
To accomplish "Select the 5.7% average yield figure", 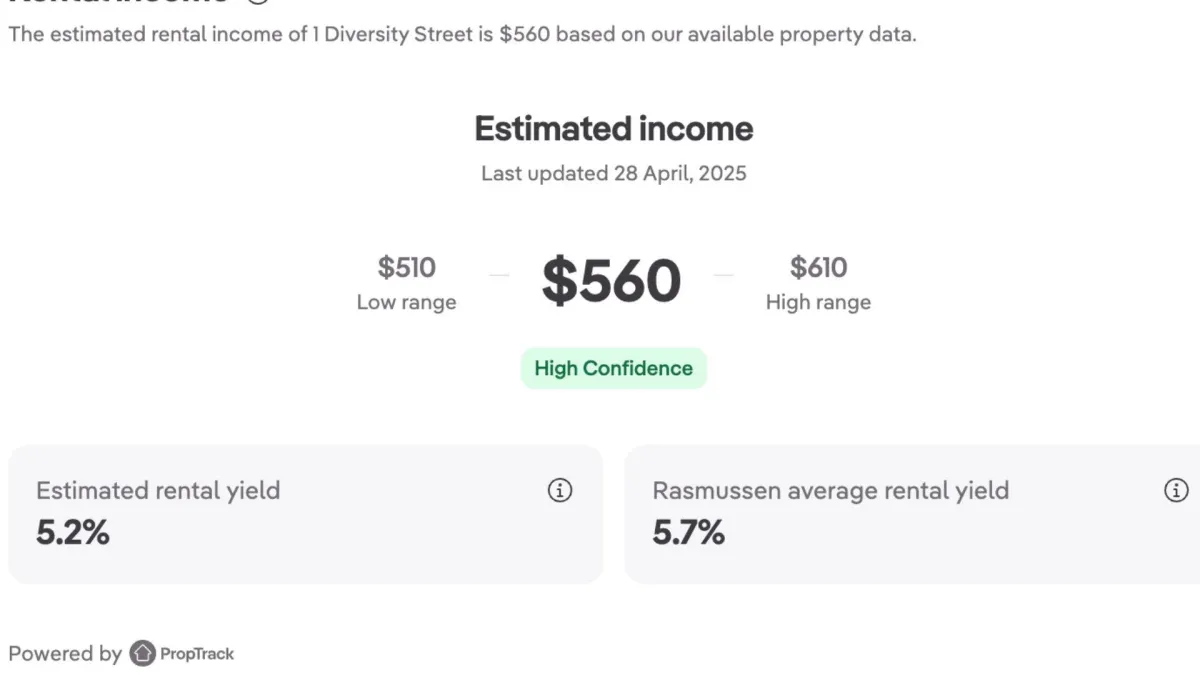I will click(x=688, y=533).
